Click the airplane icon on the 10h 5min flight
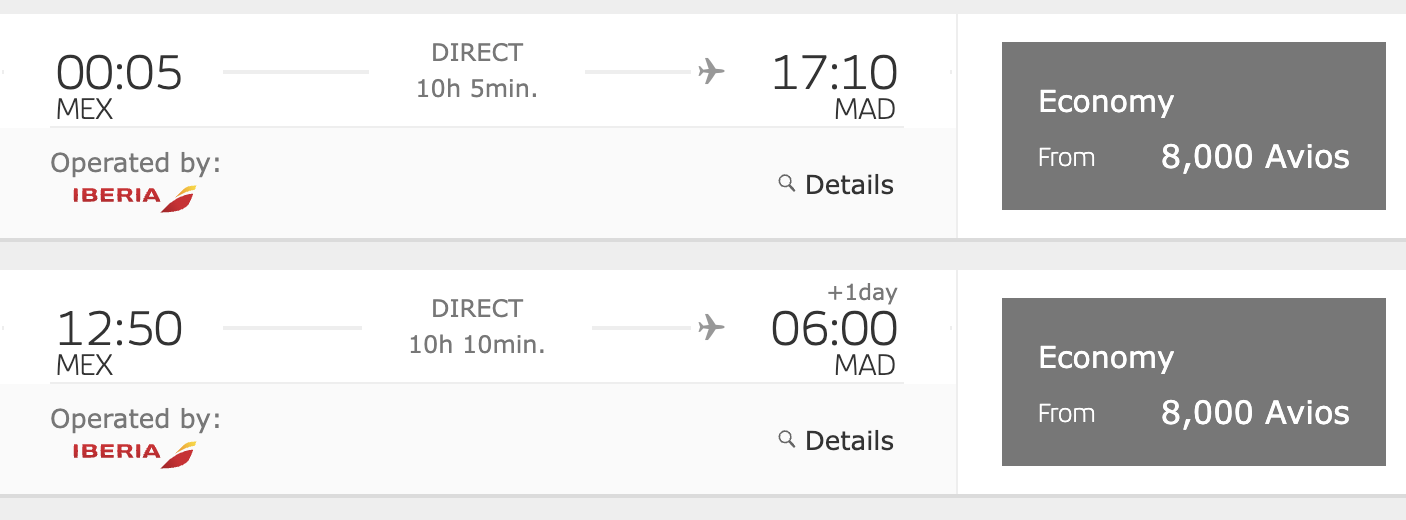This screenshot has height=520, width=1406. click(x=711, y=72)
